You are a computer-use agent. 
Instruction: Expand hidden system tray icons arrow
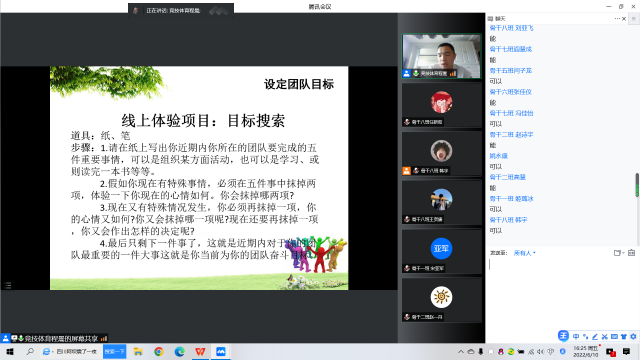click(x=461, y=351)
